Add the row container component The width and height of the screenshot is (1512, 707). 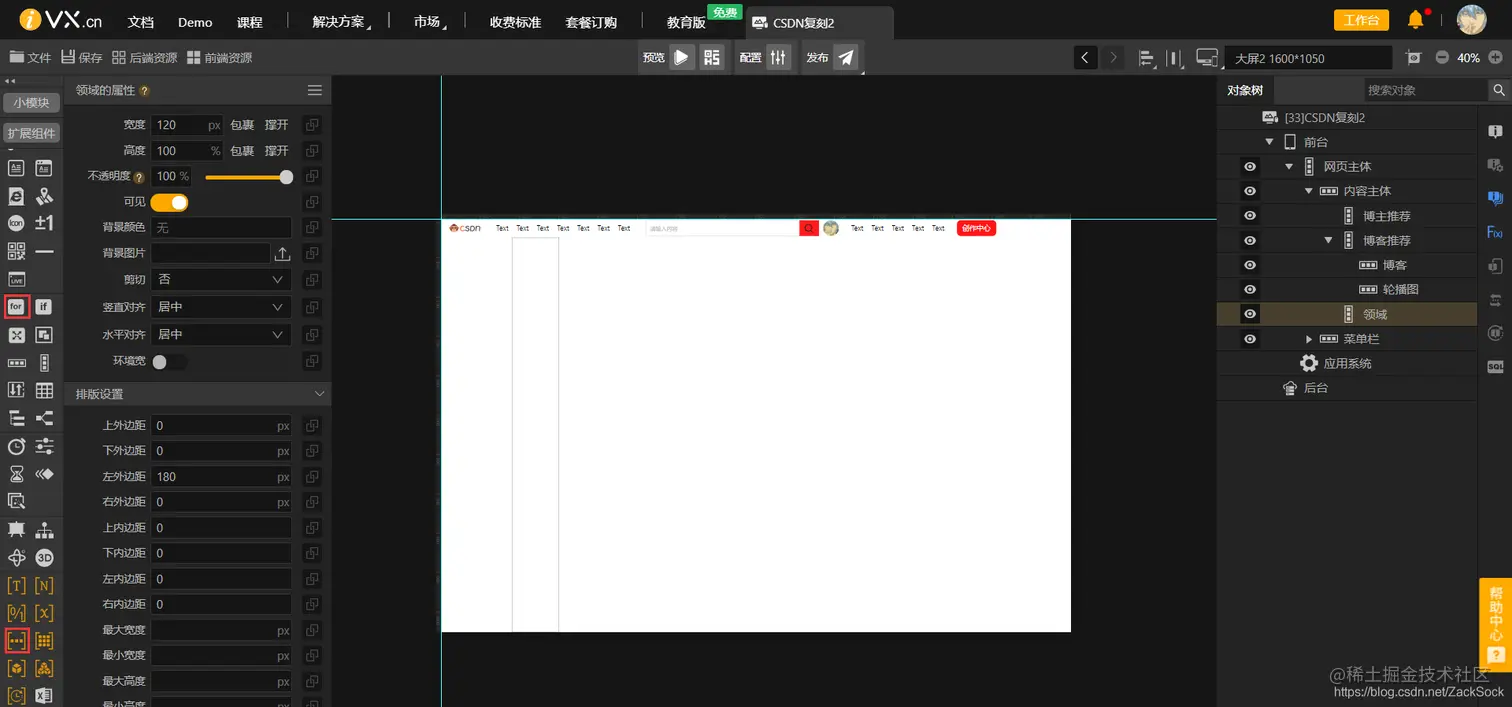click(x=16, y=363)
